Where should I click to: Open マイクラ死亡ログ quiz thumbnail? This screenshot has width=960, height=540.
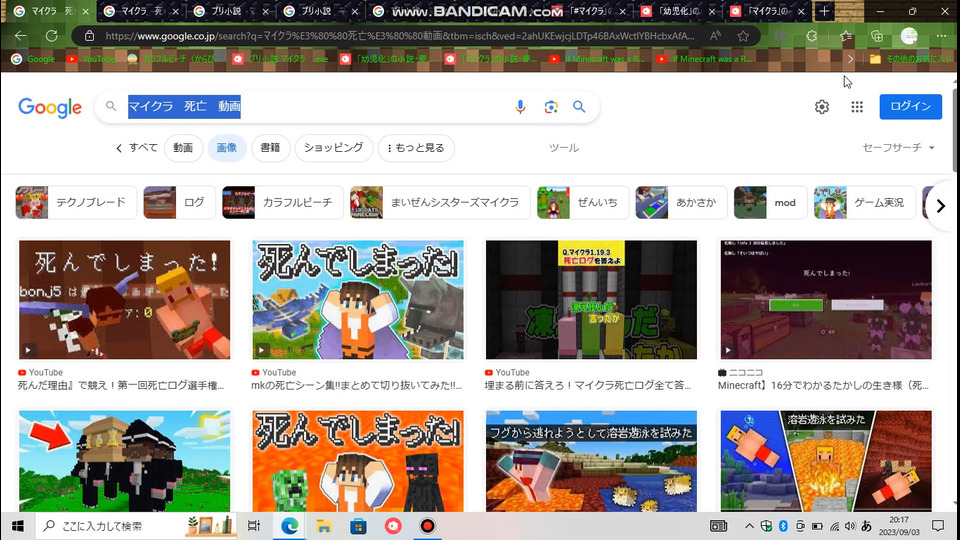(591, 300)
